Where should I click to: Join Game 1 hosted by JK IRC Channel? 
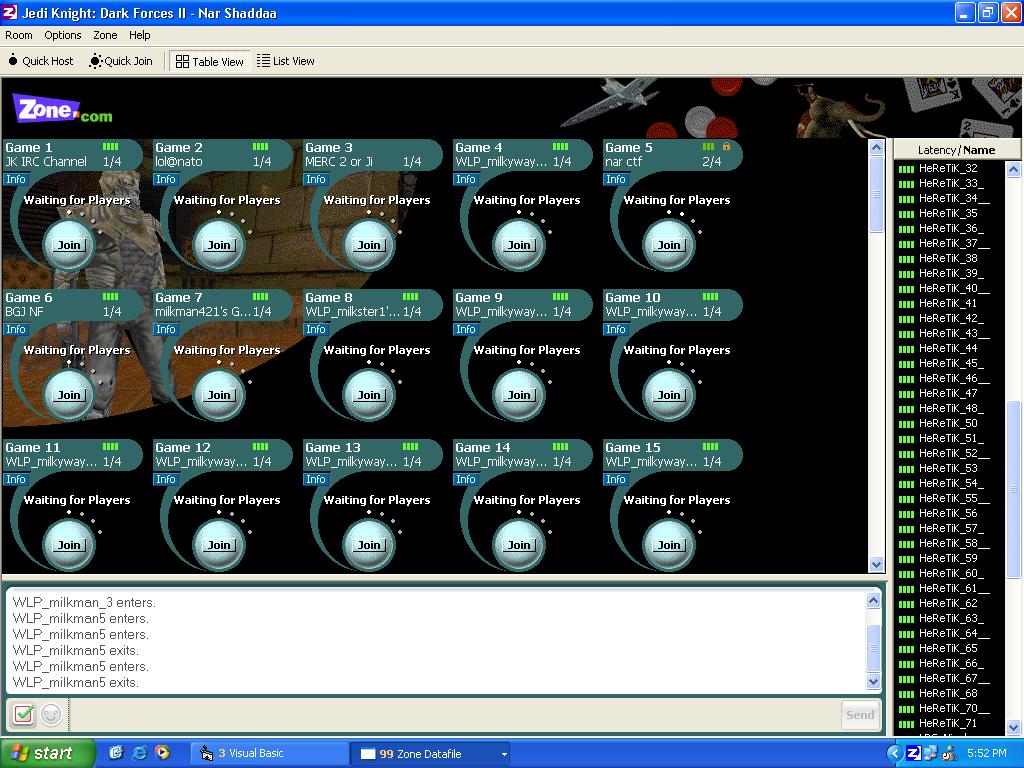(x=69, y=246)
